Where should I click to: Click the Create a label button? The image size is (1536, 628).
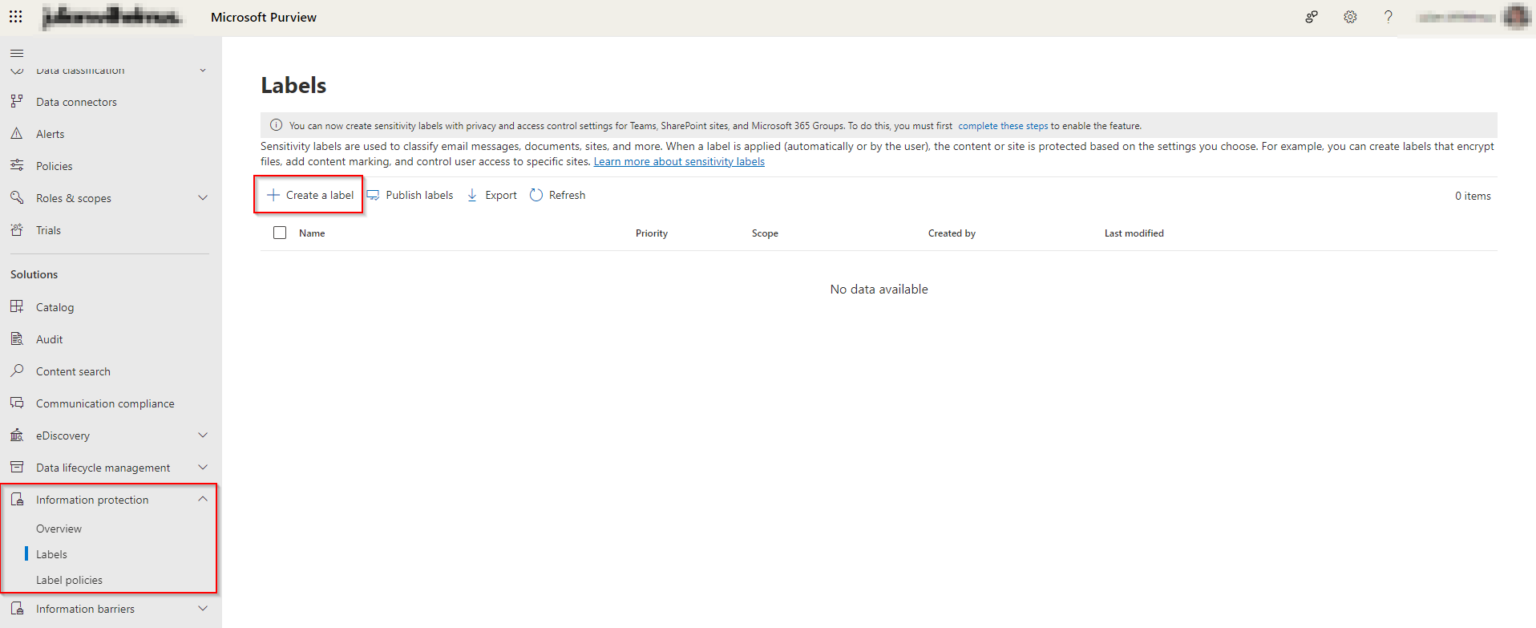point(309,195)
